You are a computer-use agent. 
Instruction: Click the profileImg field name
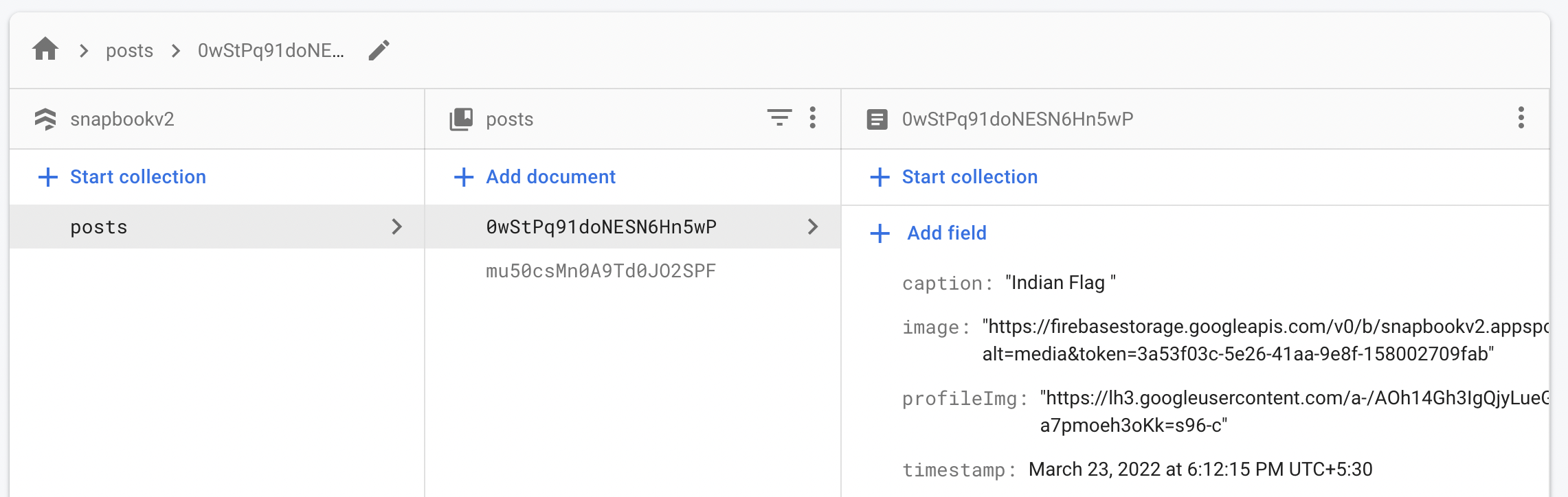965,399
